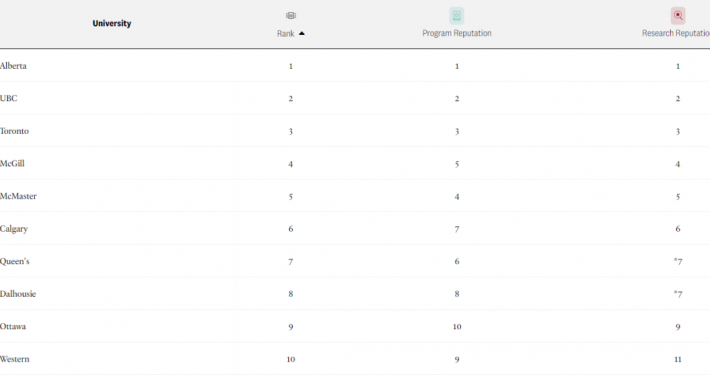Screen dimensions: 710x375
Task: Select the Calgary university name
Action: [x=14, y=229]
